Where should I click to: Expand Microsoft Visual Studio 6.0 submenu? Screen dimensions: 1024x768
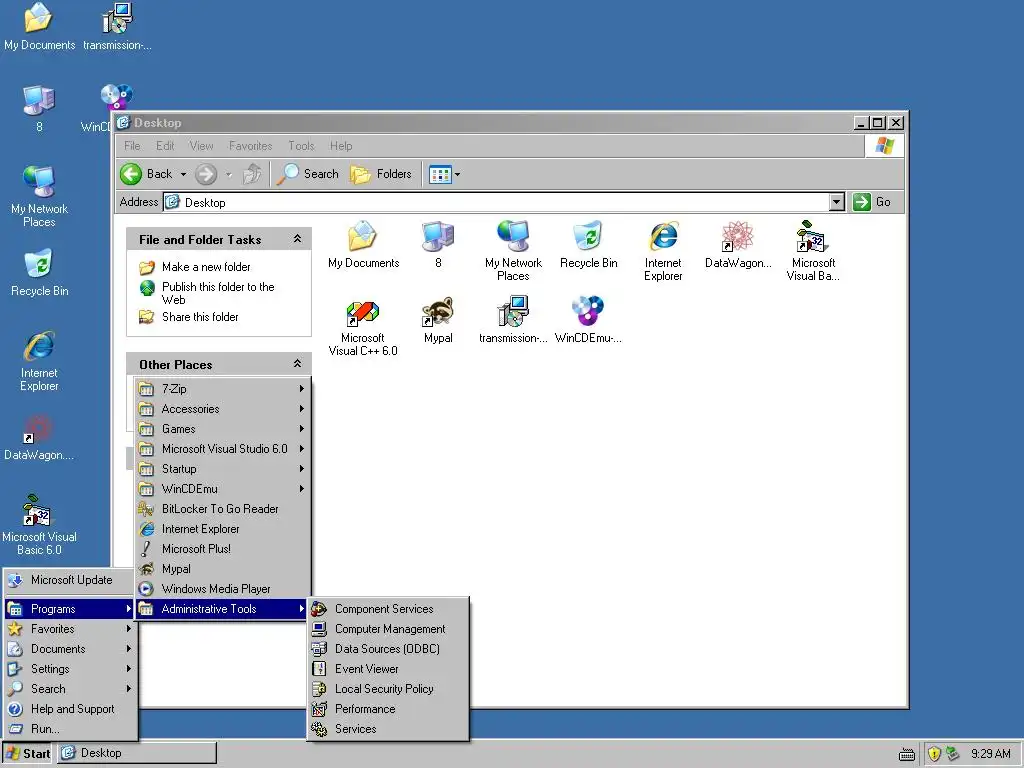click(x=222, y=449)
